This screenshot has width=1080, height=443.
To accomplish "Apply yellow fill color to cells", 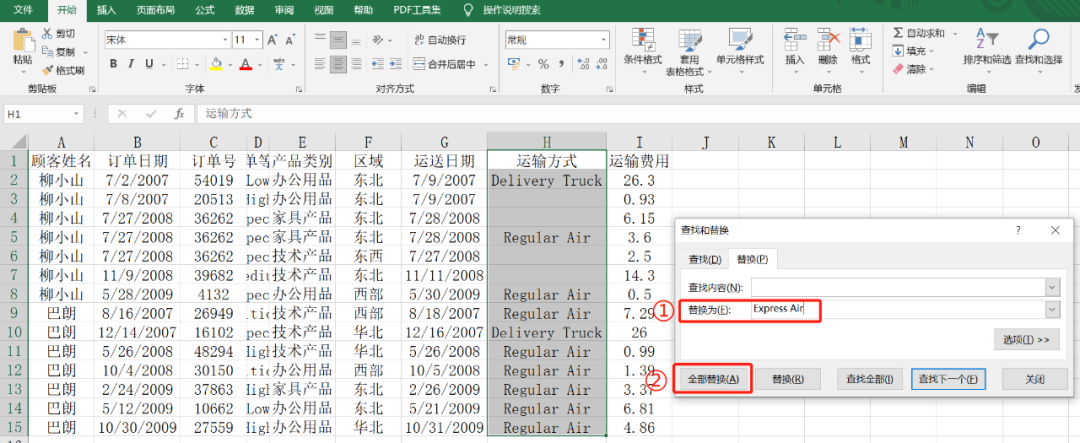I will pyautogui.click(x=216, y=64).
